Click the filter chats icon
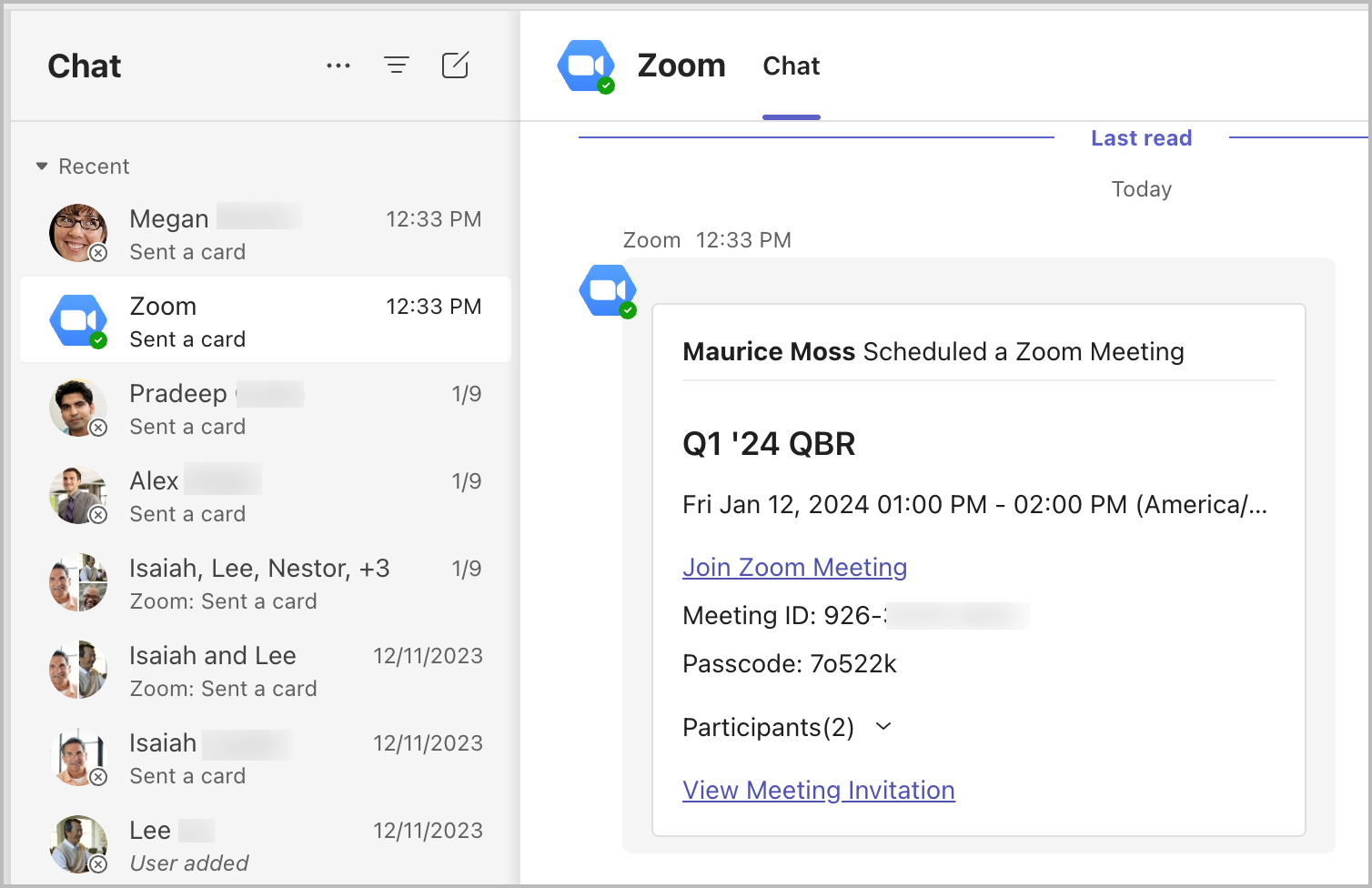 397,66
